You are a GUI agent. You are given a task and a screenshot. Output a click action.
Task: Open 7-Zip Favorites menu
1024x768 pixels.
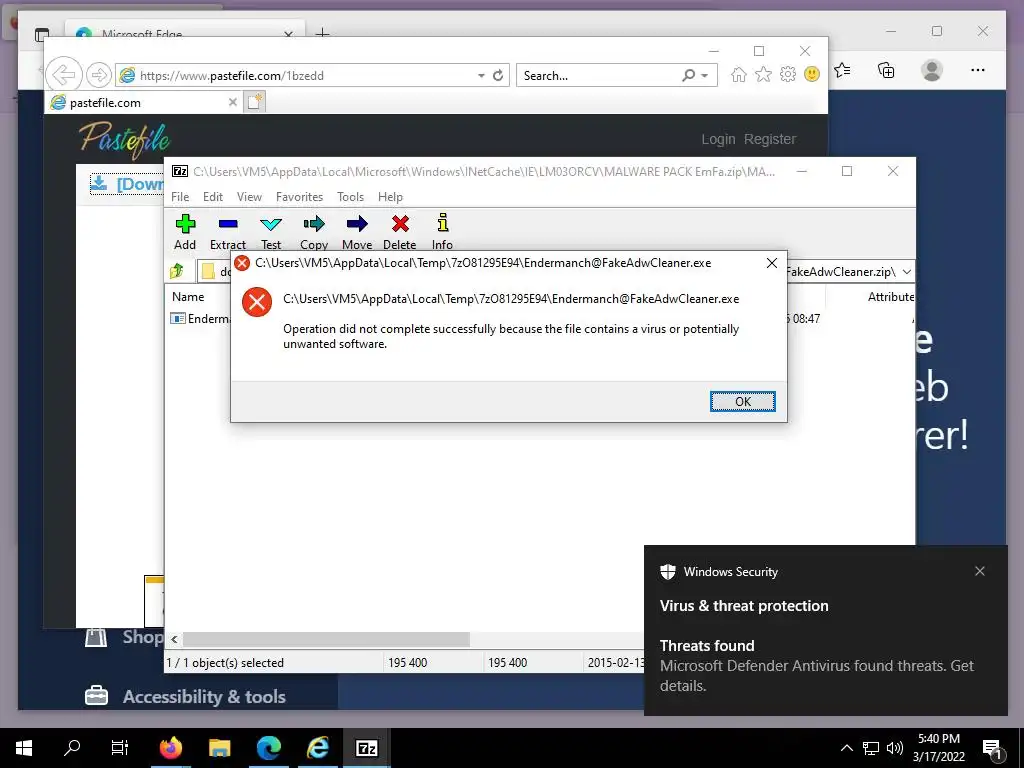tap(300, 197)
